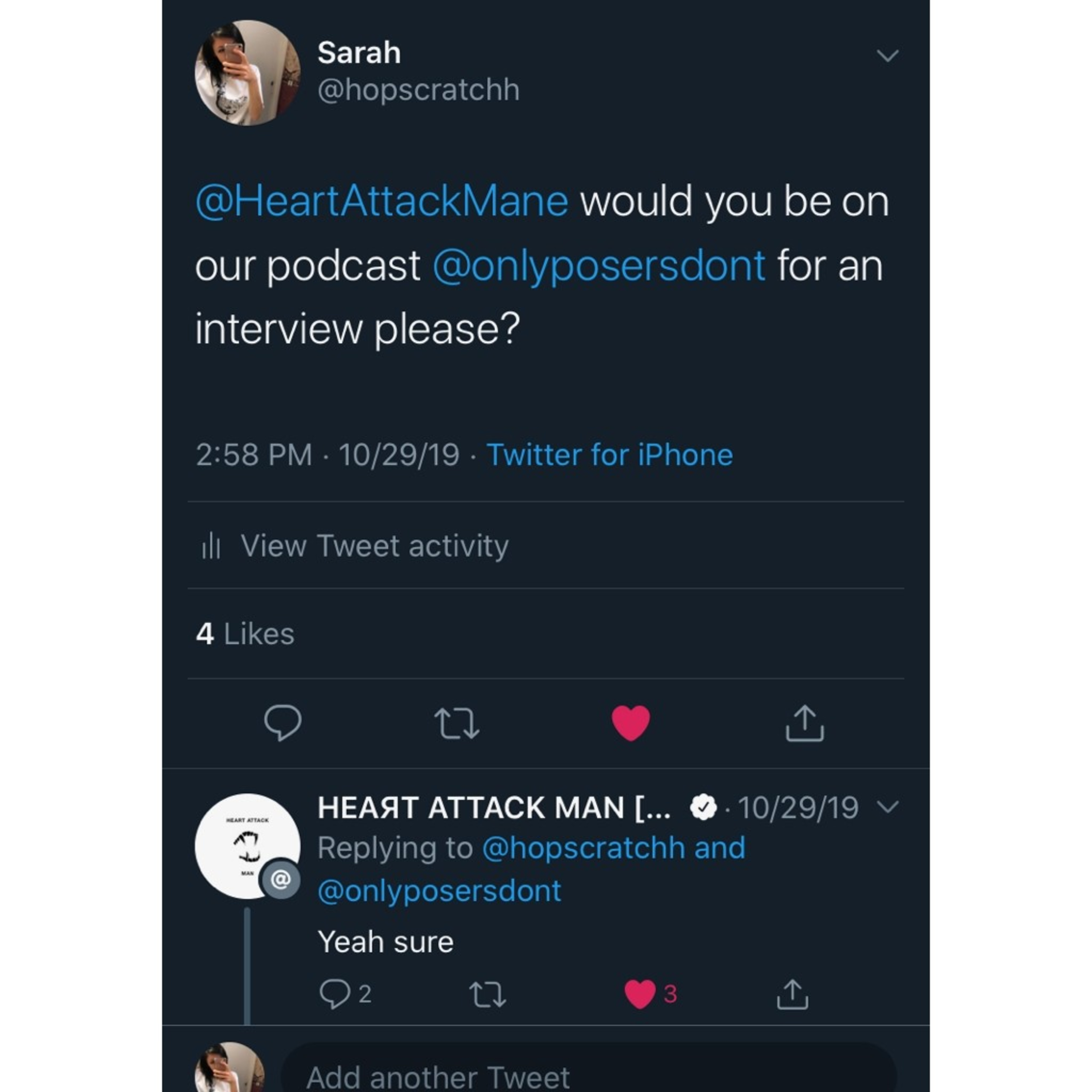Open @onlyposersdont link in reply header
Image resolution: width=1092 pixels, height=1092 pixels.
click(x=440, y=891)
